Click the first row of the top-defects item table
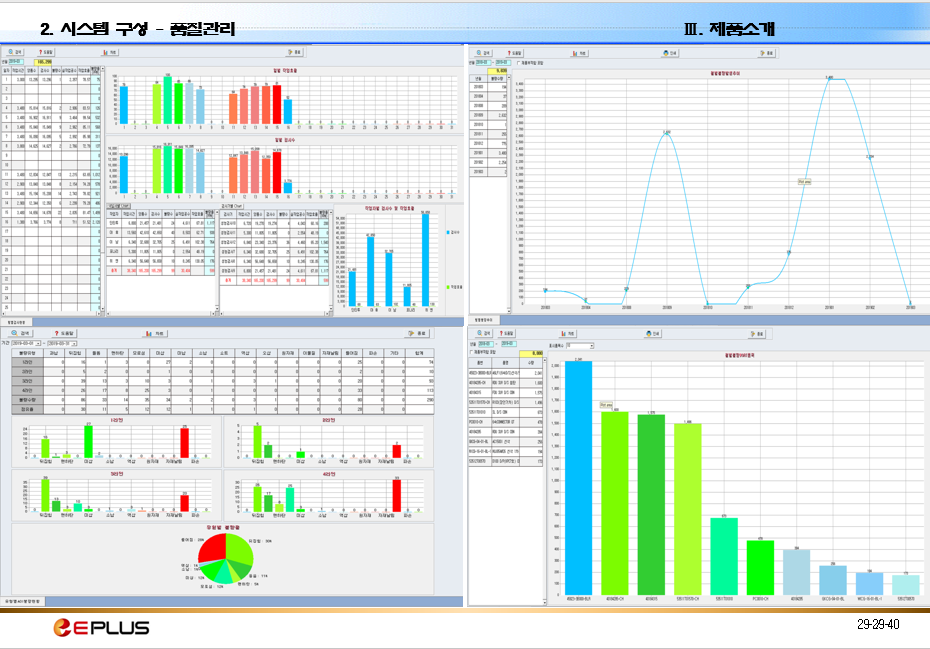 505,373
